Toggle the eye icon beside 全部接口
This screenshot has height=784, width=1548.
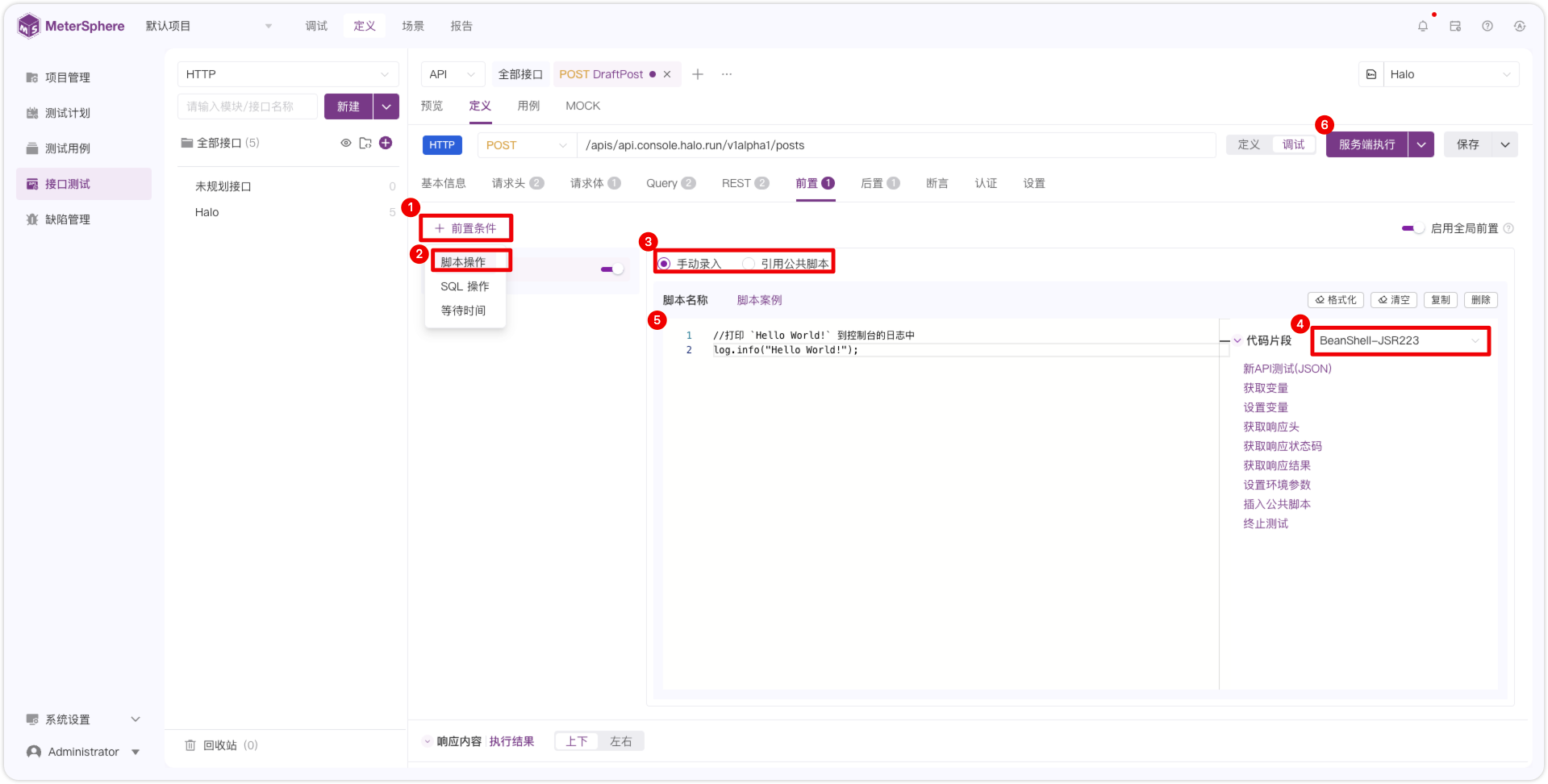(346, 143)
